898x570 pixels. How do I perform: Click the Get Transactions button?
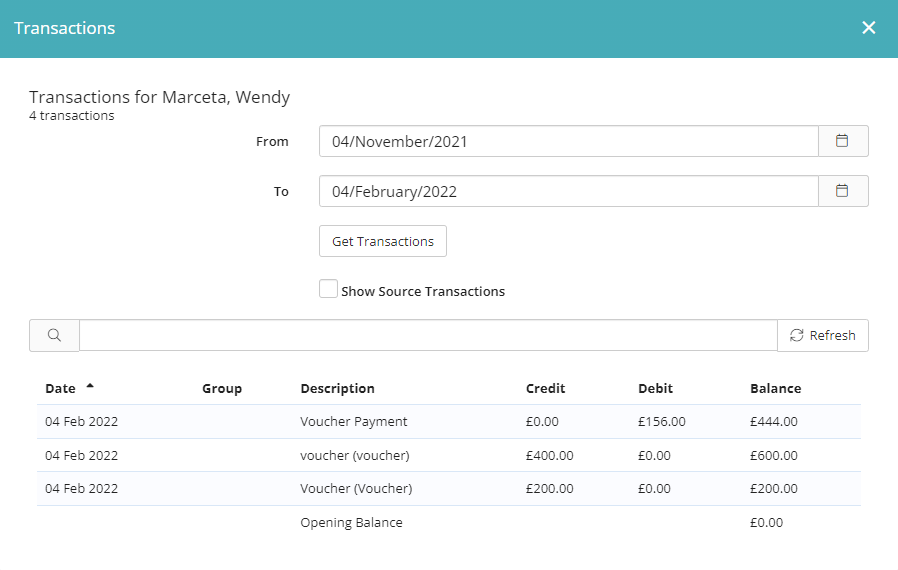click(383, 241)
